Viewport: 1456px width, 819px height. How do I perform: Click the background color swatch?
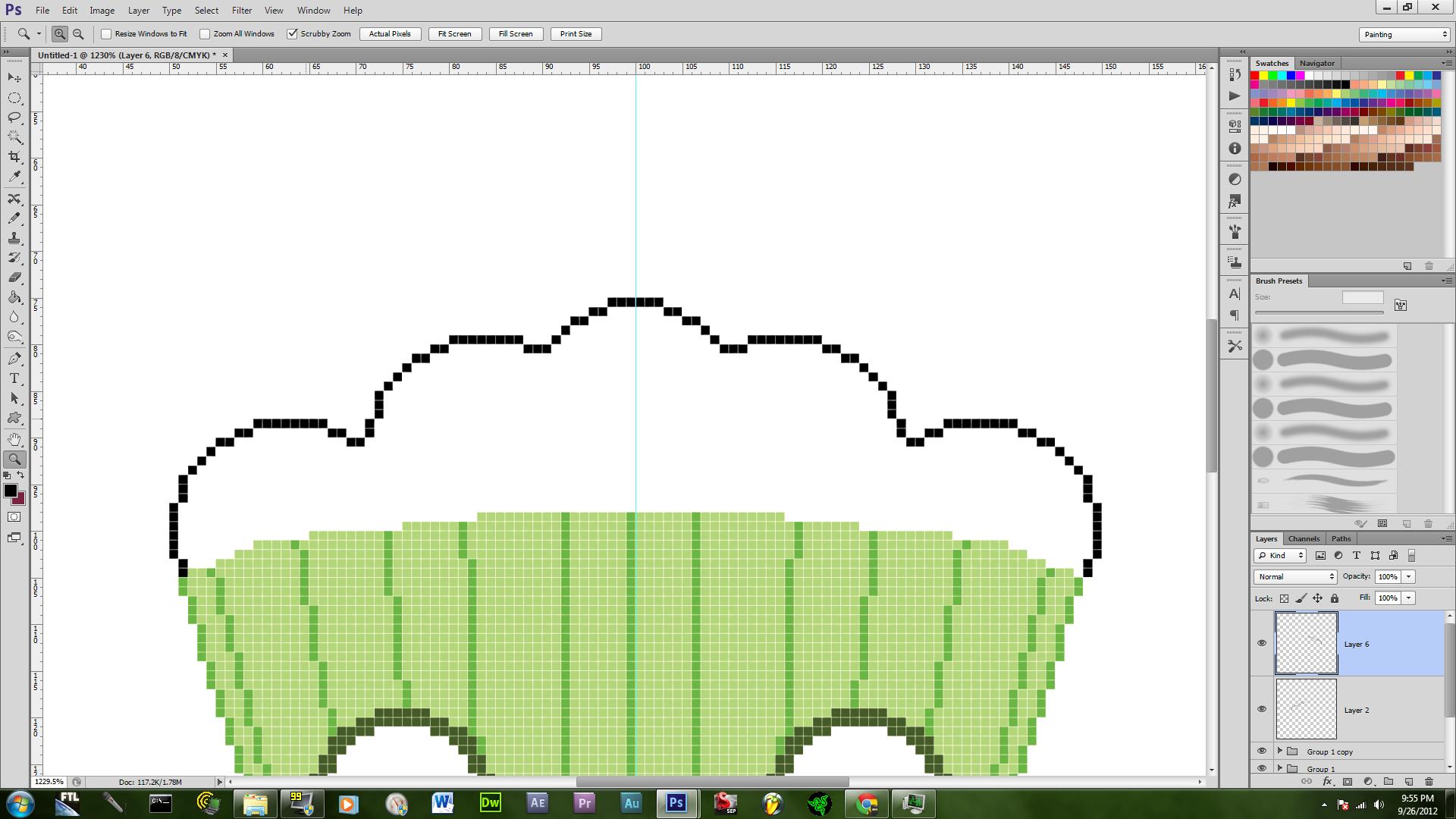pyautogui.click(x=20, y=500)
